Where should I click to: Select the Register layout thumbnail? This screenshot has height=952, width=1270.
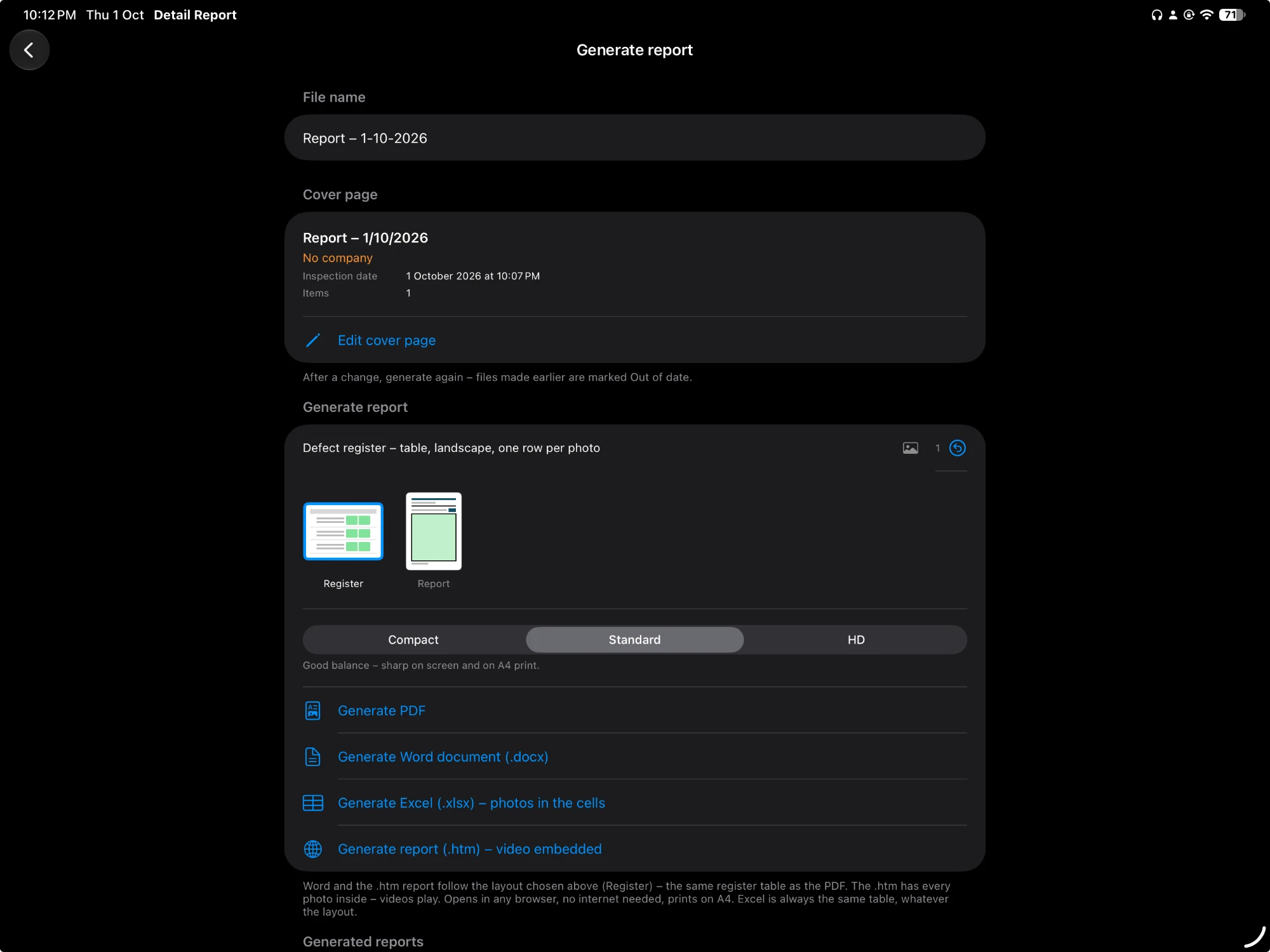point(344,531)
